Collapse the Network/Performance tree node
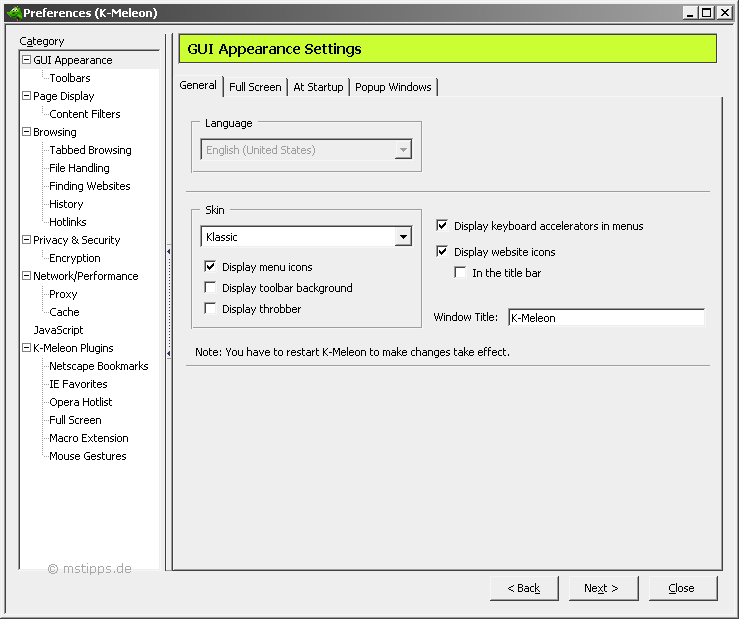739x619 pixels. (27, 276)
